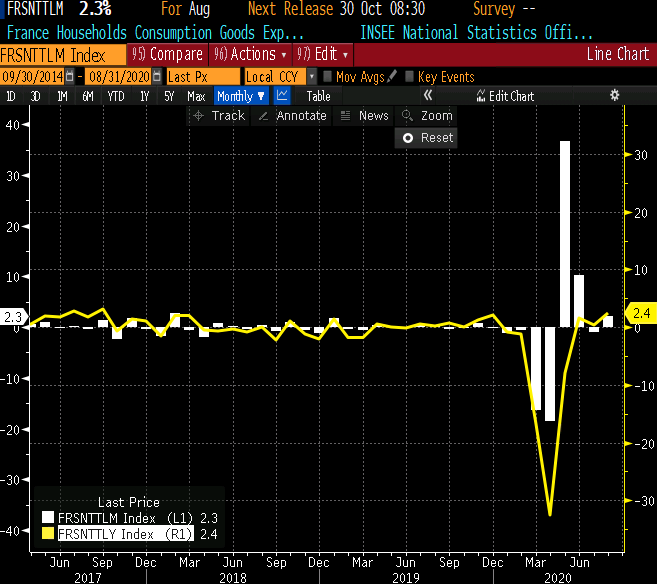The image size is (657, 584).
Task: Open chart settings gear icon
Action: 614,96
